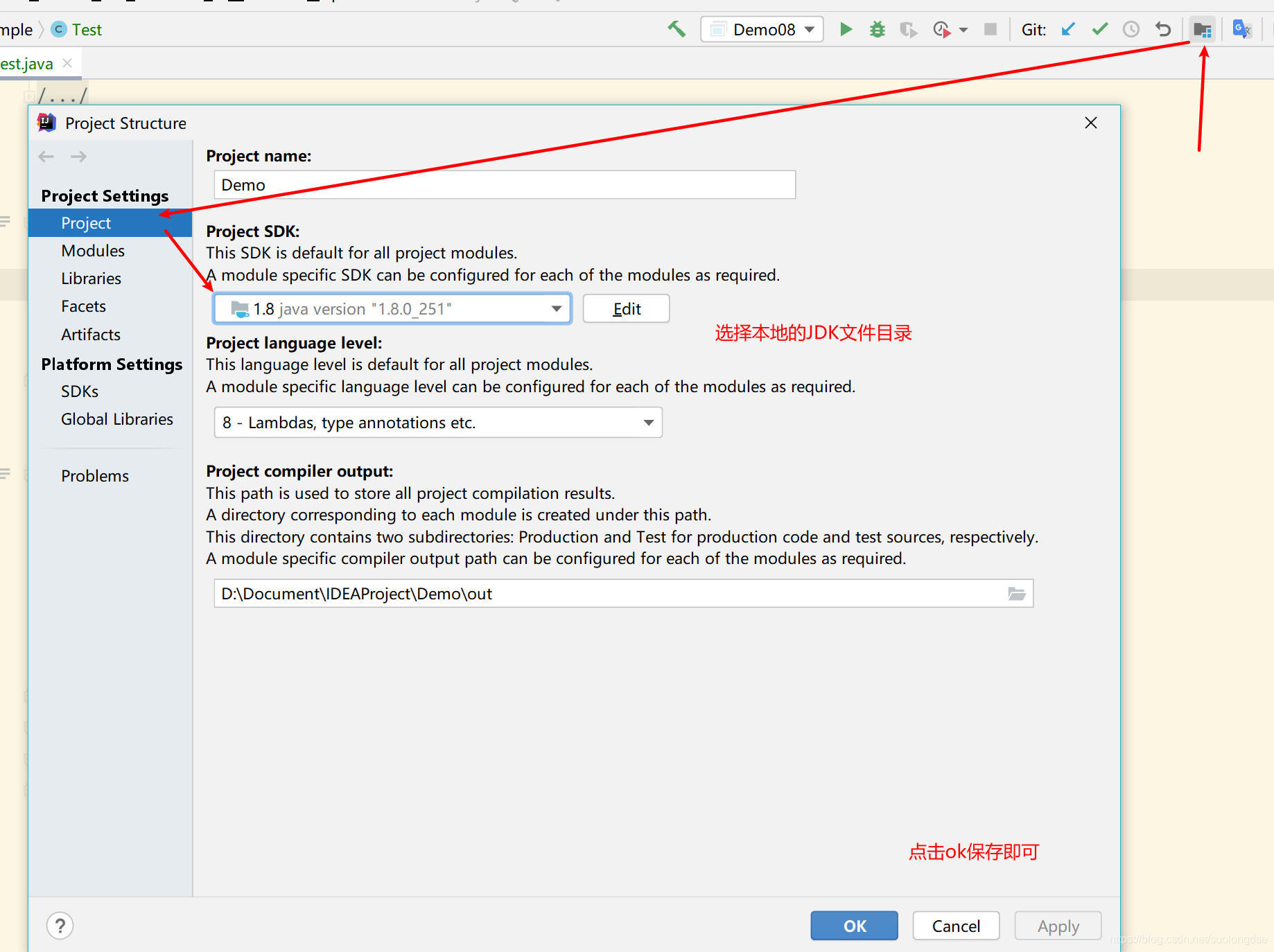This screenshot has height=952, width=1274.
Task: Click the Build project hammer icon
Action: click(x=677, y=29)
